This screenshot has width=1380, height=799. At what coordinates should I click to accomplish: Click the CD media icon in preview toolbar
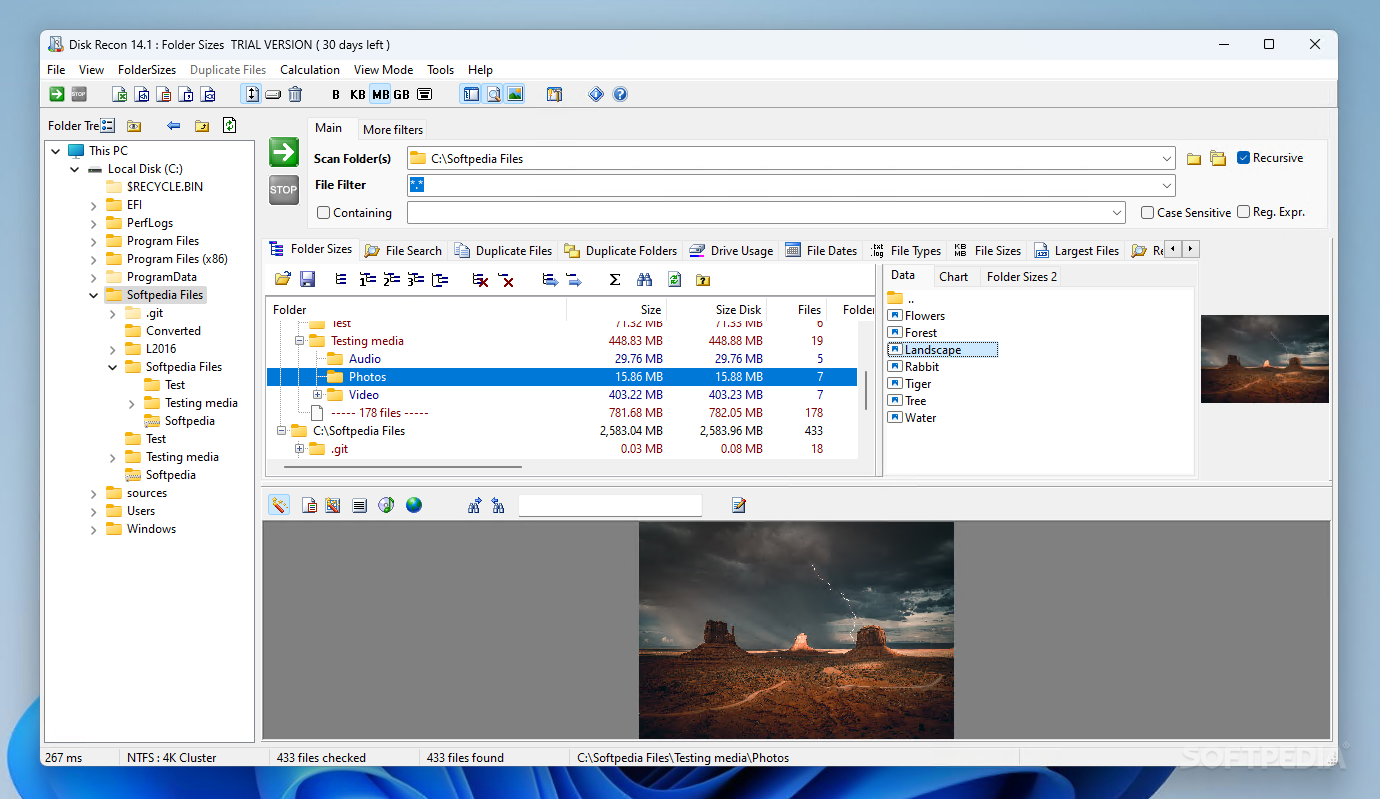click(x=387, y=505)
